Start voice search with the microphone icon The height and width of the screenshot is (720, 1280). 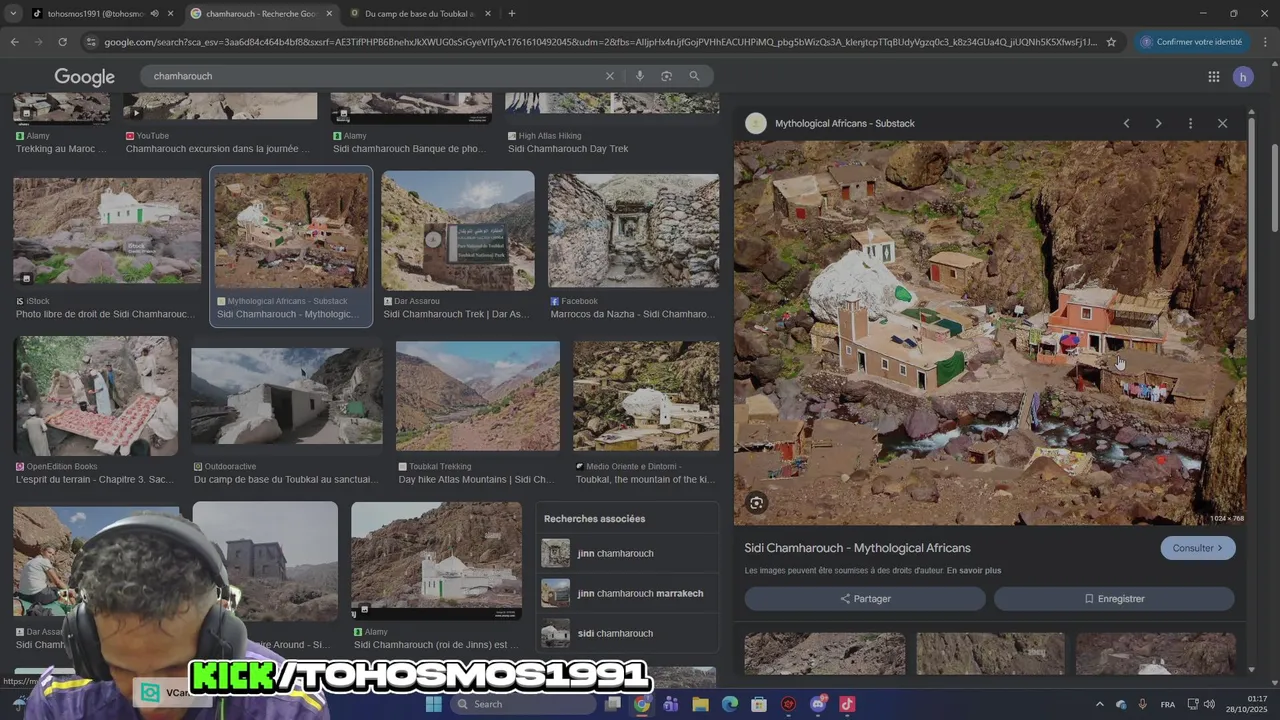coord(640,76)
